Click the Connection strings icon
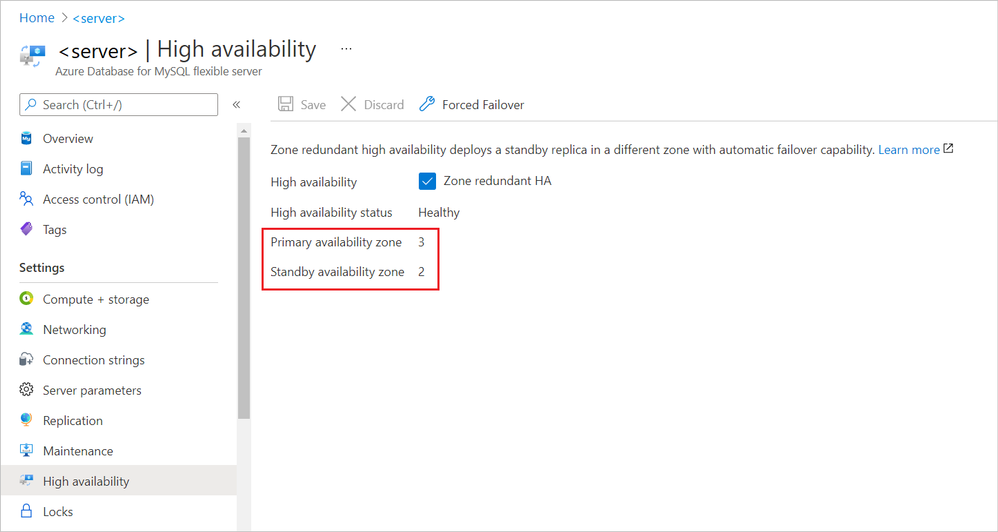Image resolution: width=998 pixels, height=532 pixels. pyautogui.click(x=27, y=360)
